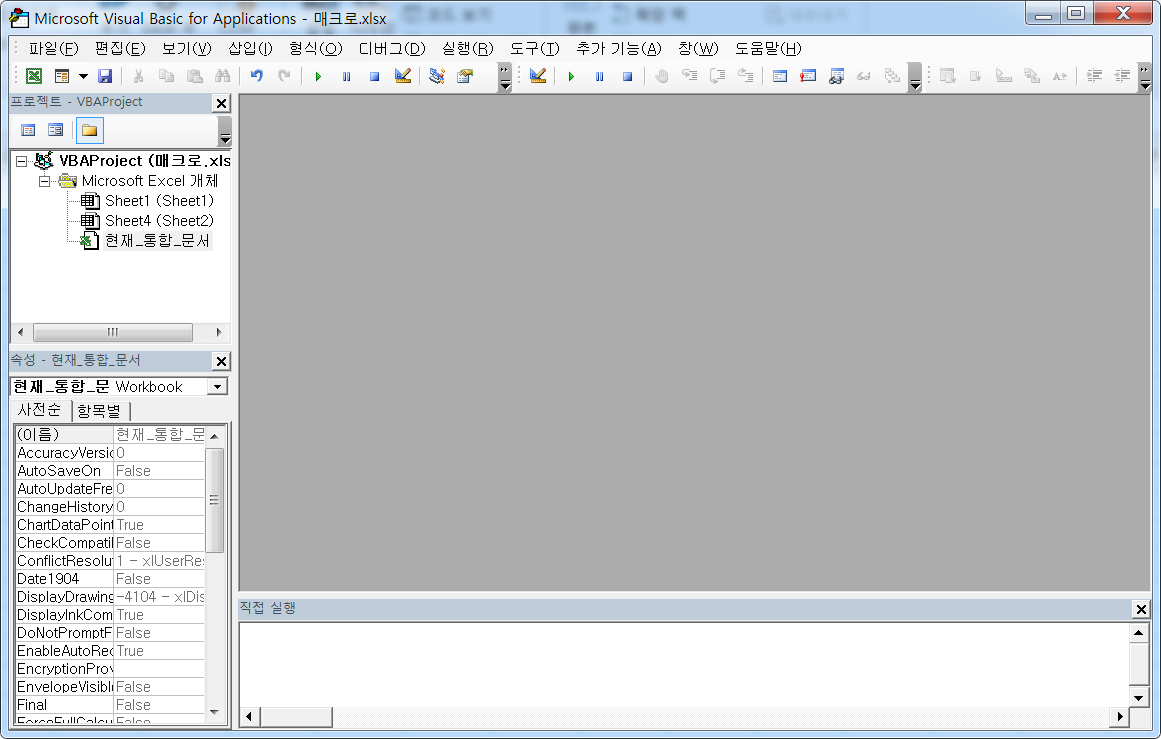Viewport: 1161px width, 739px height.
Task: Select the View Code icon in Project panel
Action: click(28, 129)
